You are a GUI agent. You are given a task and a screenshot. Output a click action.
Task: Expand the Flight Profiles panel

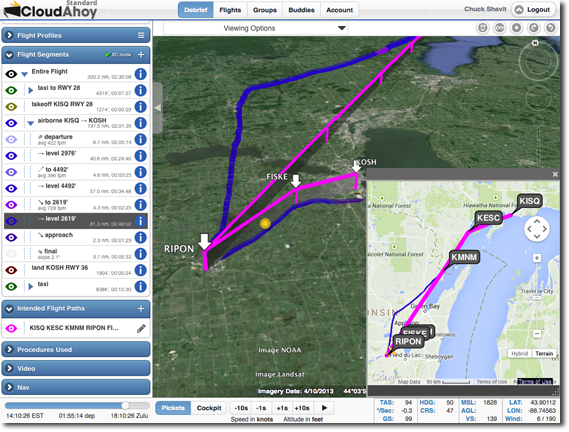9,35
